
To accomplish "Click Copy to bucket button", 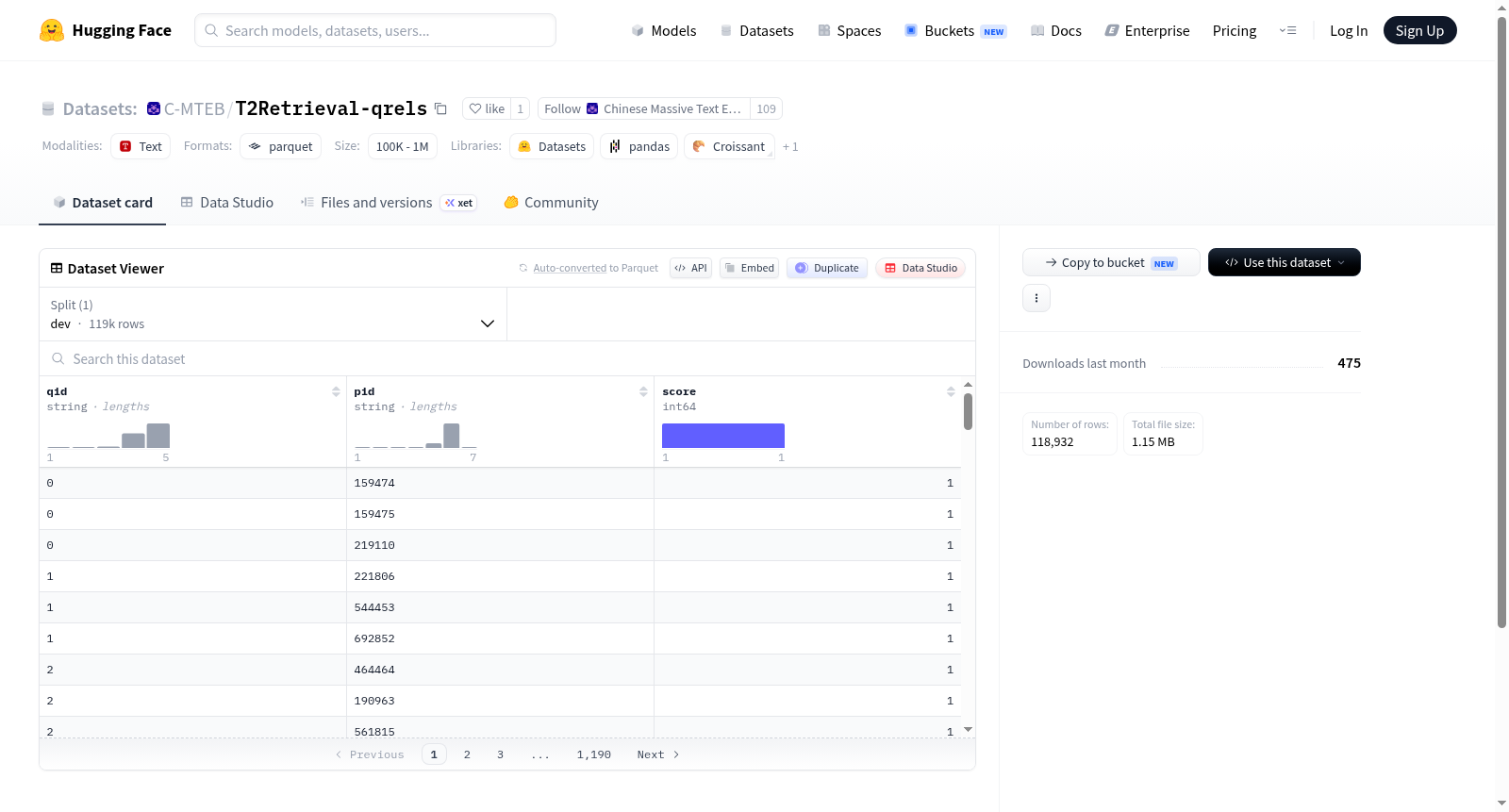I will pos(1111,262).
